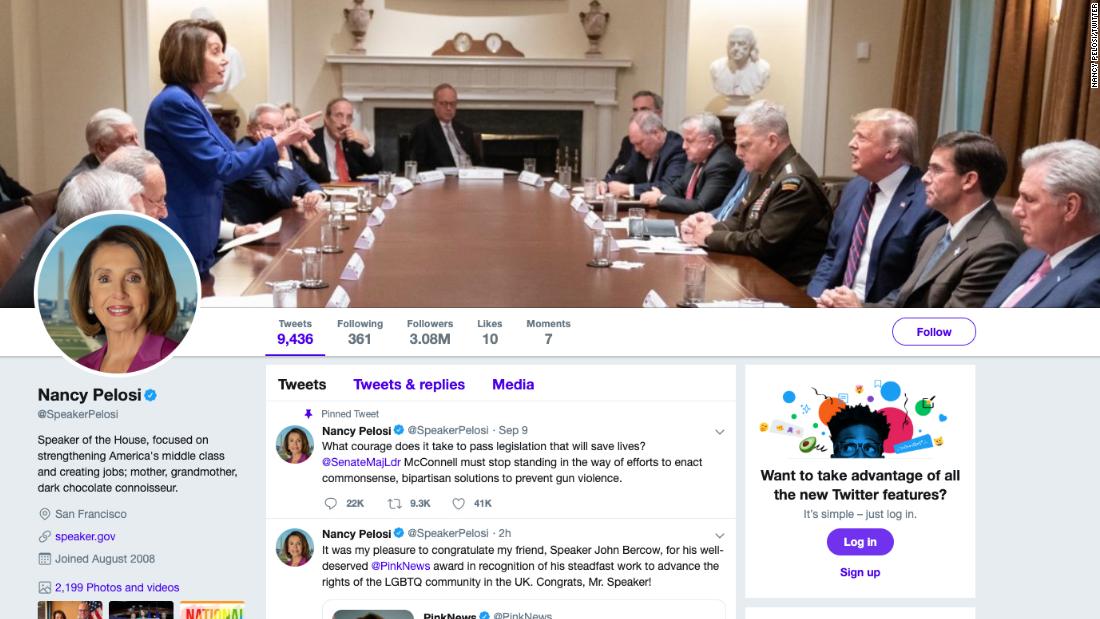Select the Tweets tab in timeline
The height and width of the screenshot is (619, 1100).
pos(302,385)
